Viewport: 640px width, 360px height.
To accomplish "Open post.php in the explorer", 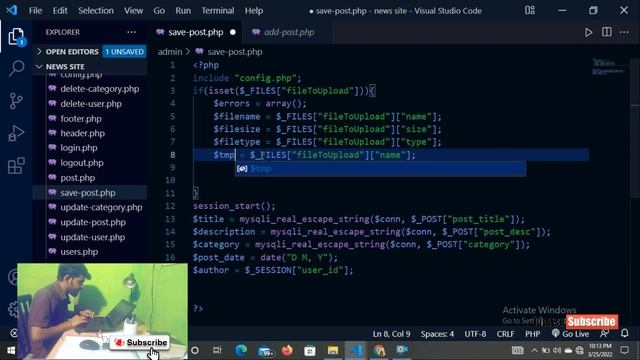I will pos(78,178).
